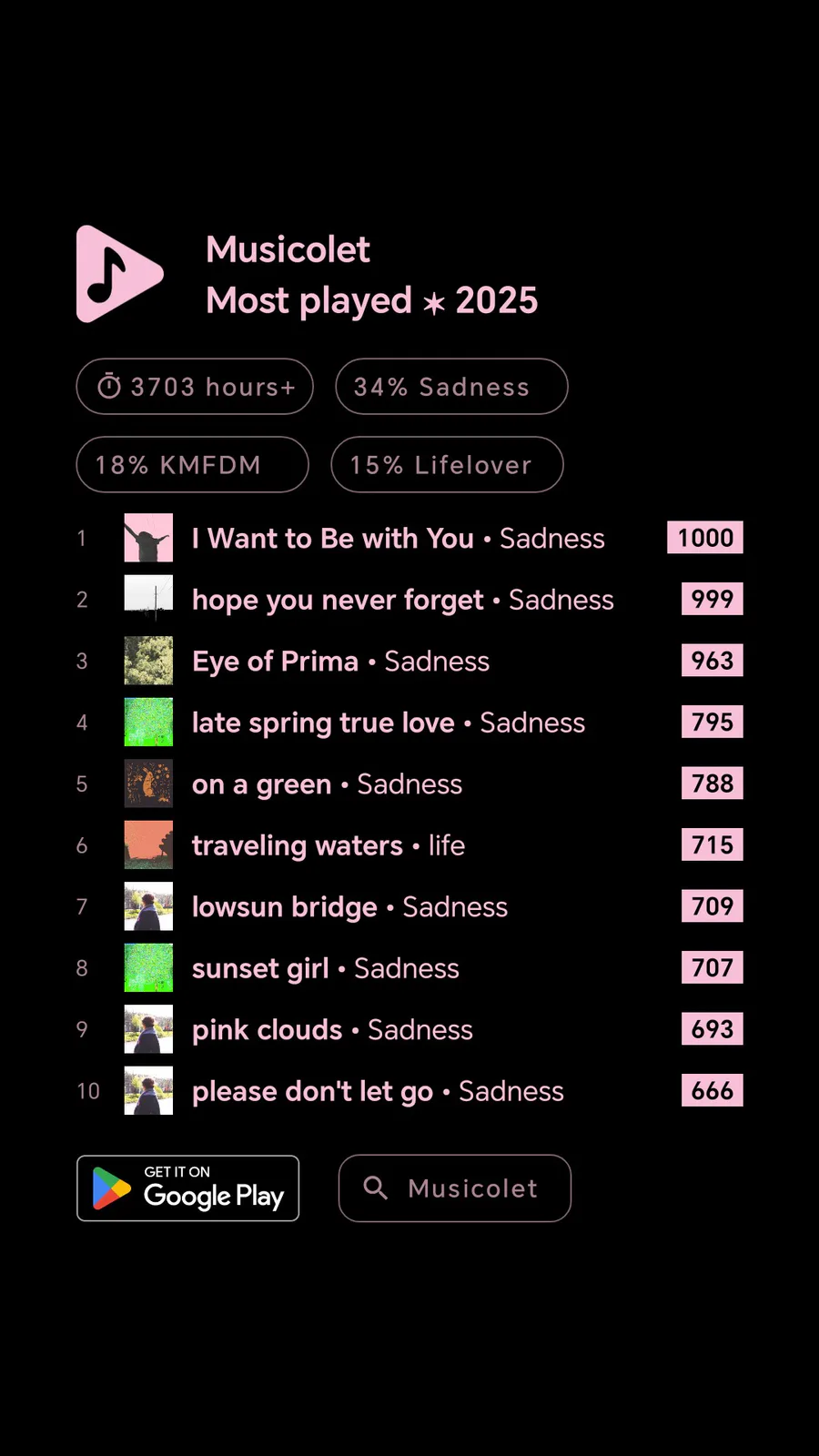819x1456 pixels.
Task: Tap the album art for traveling waters
Action: click(x=148, y=845)
